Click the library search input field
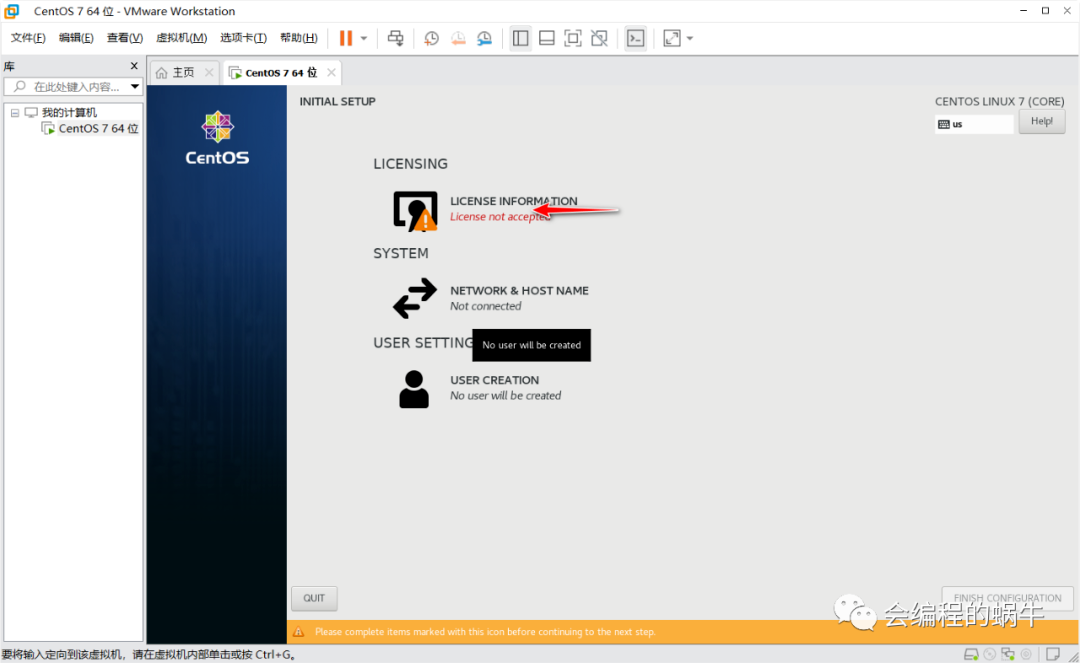 pyautogui.click(x=72, y=87)
